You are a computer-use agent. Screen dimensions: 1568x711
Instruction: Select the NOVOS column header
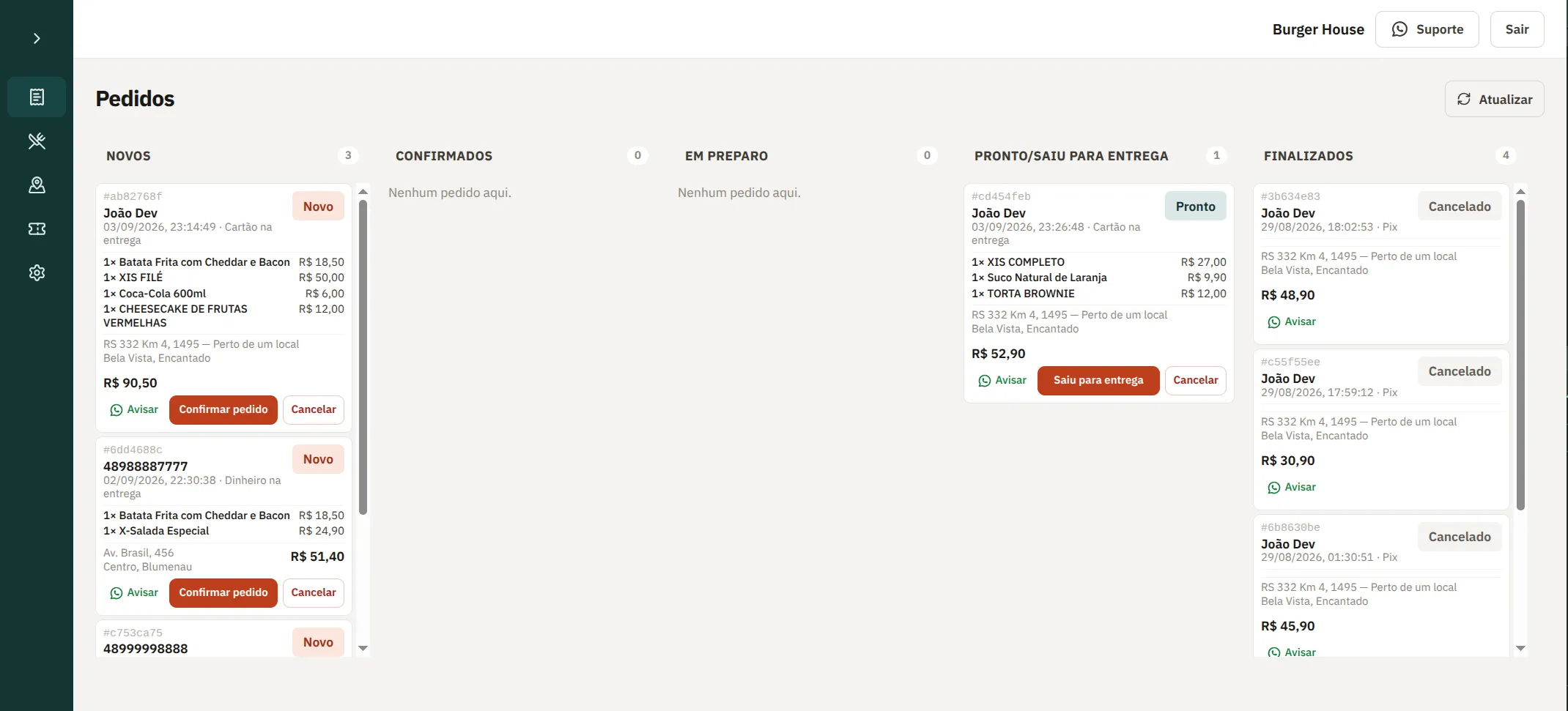point(128,156)
